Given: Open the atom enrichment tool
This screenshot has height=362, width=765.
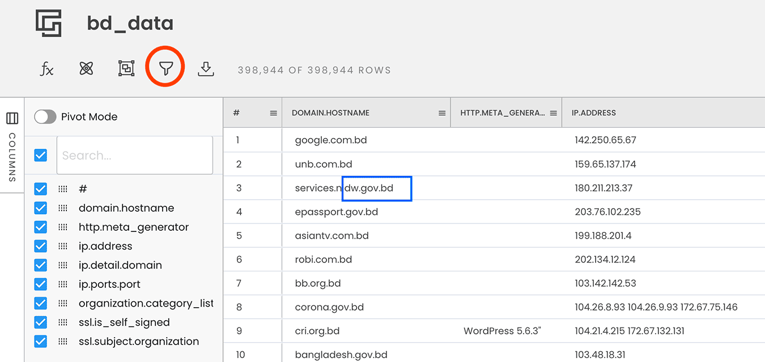Looking at the screenshot, I should tap(86, 69).
